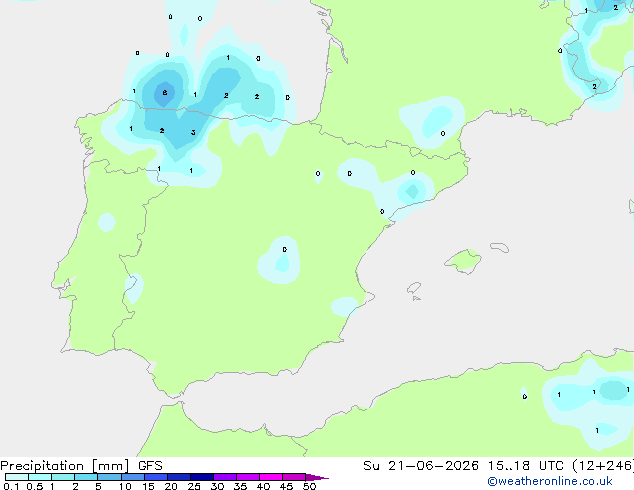Viewport: 634px width, 490px height.
Task: Select the 20–25 mm dark blue swatch
Action: [x=179, y=477]
